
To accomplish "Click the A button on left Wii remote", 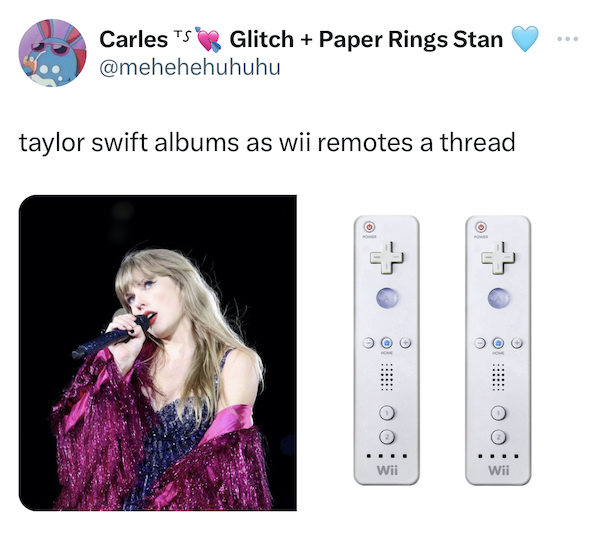I will tap(386, 298).
